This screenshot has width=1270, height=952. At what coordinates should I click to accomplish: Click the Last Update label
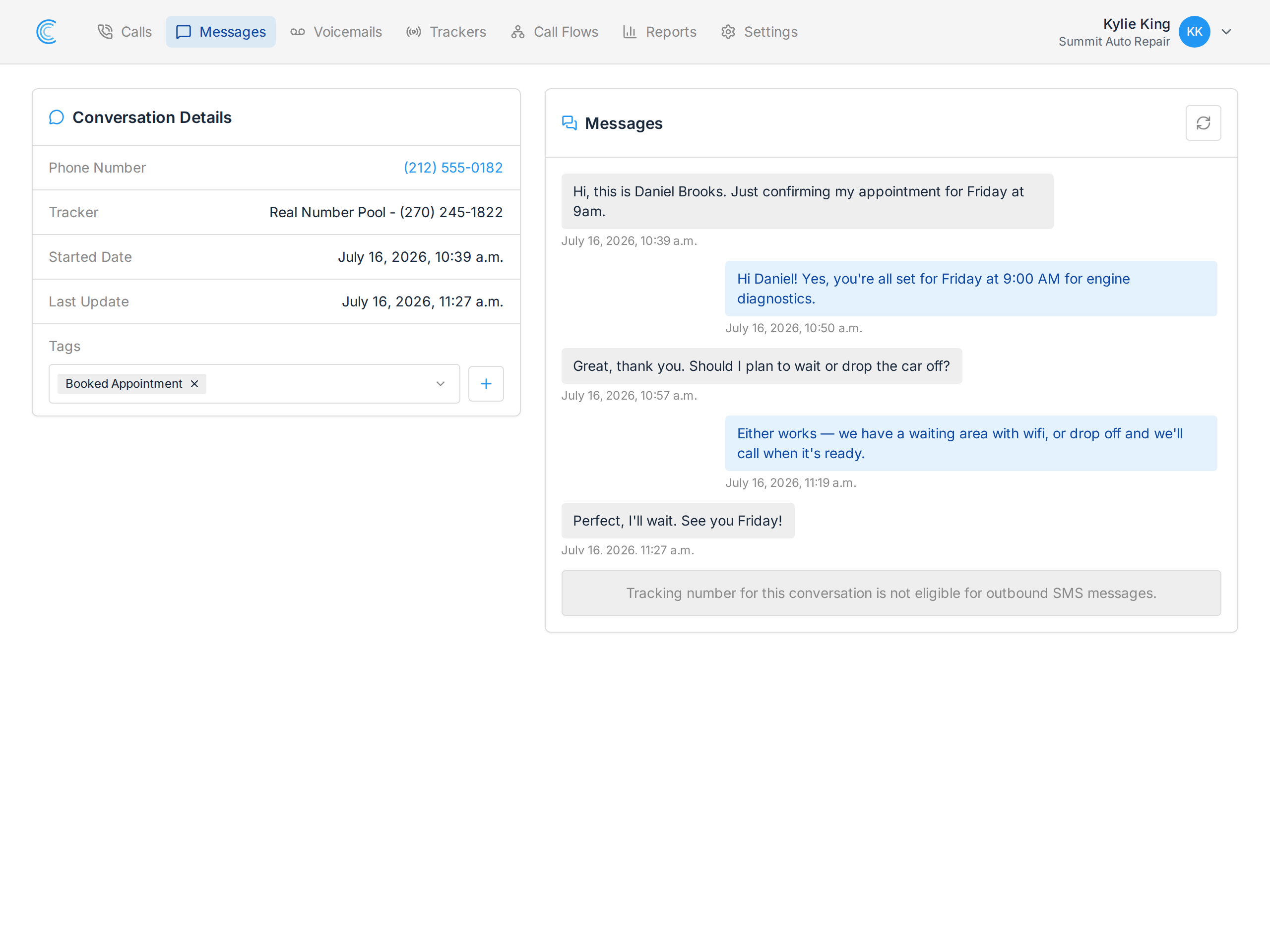tap(88, 301)
